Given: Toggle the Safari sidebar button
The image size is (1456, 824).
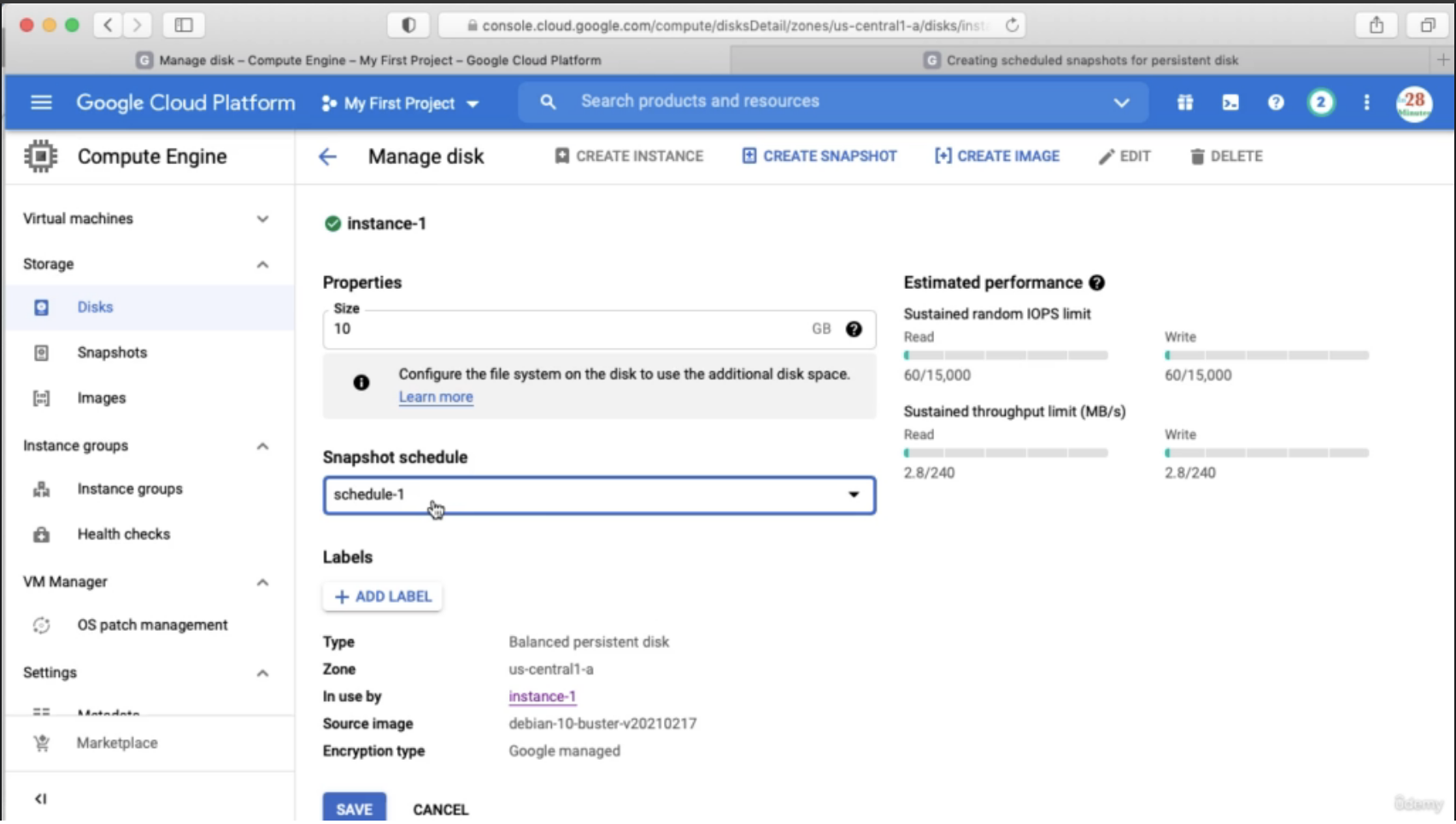Looking at the screenshot, I should tap(184, 26).
